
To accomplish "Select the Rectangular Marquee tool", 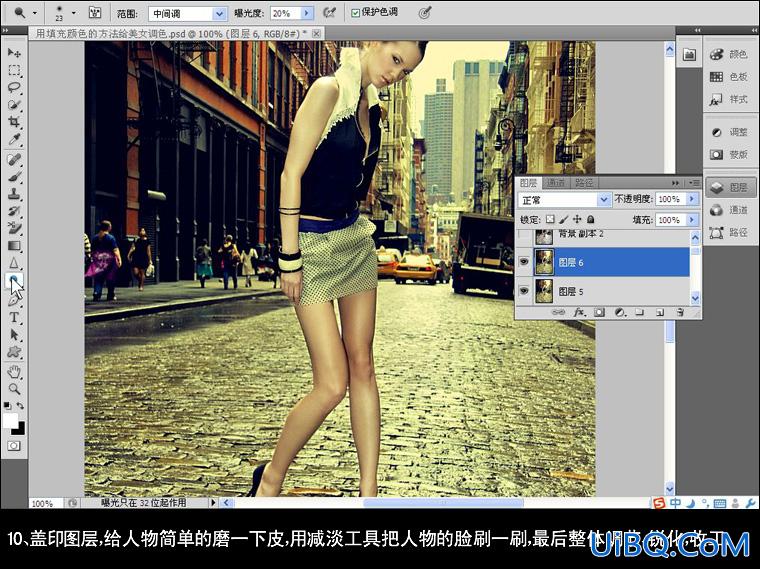I will tap(14, 70).
